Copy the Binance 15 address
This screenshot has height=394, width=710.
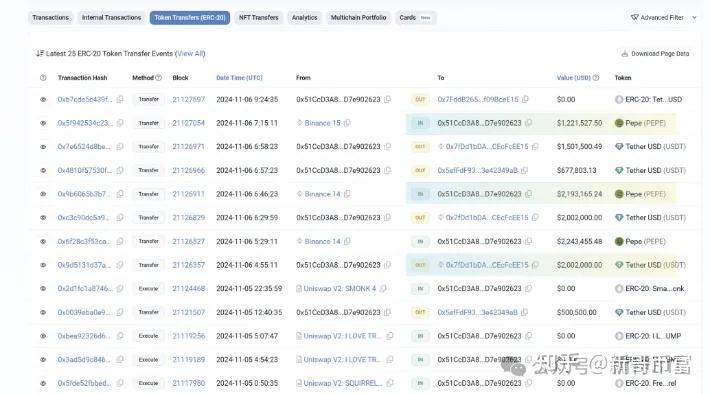(347, 123)
